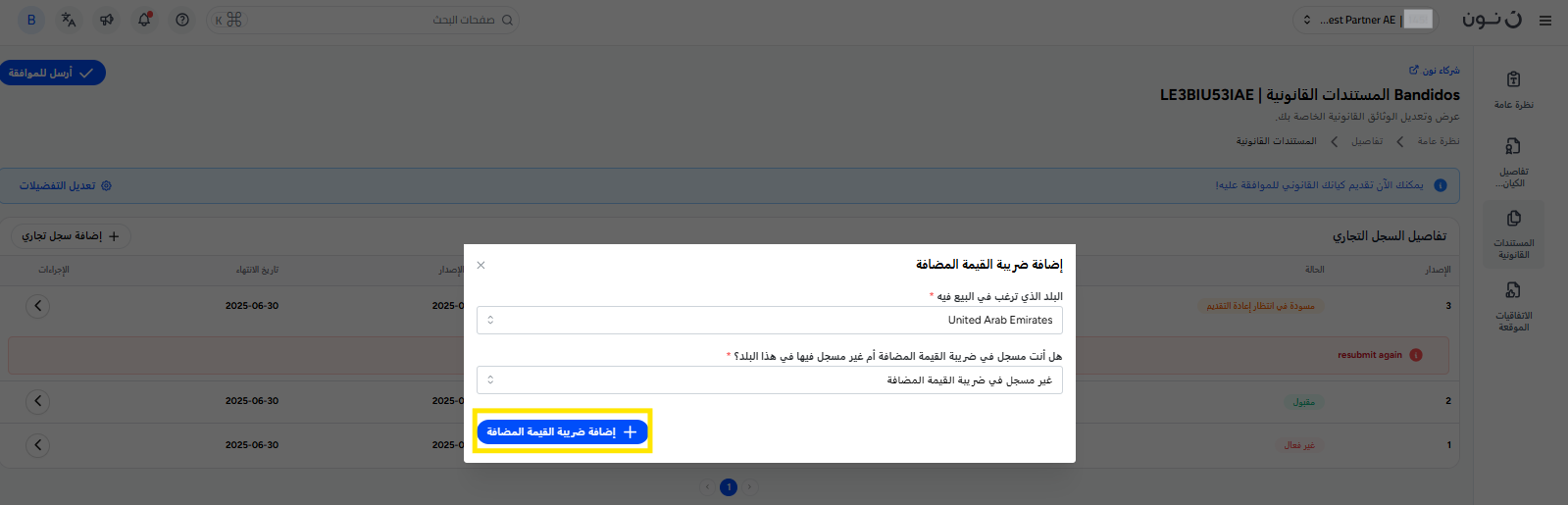Expand row 3 with its chevron
1568x505 pixels.
(x=37, y=306)
